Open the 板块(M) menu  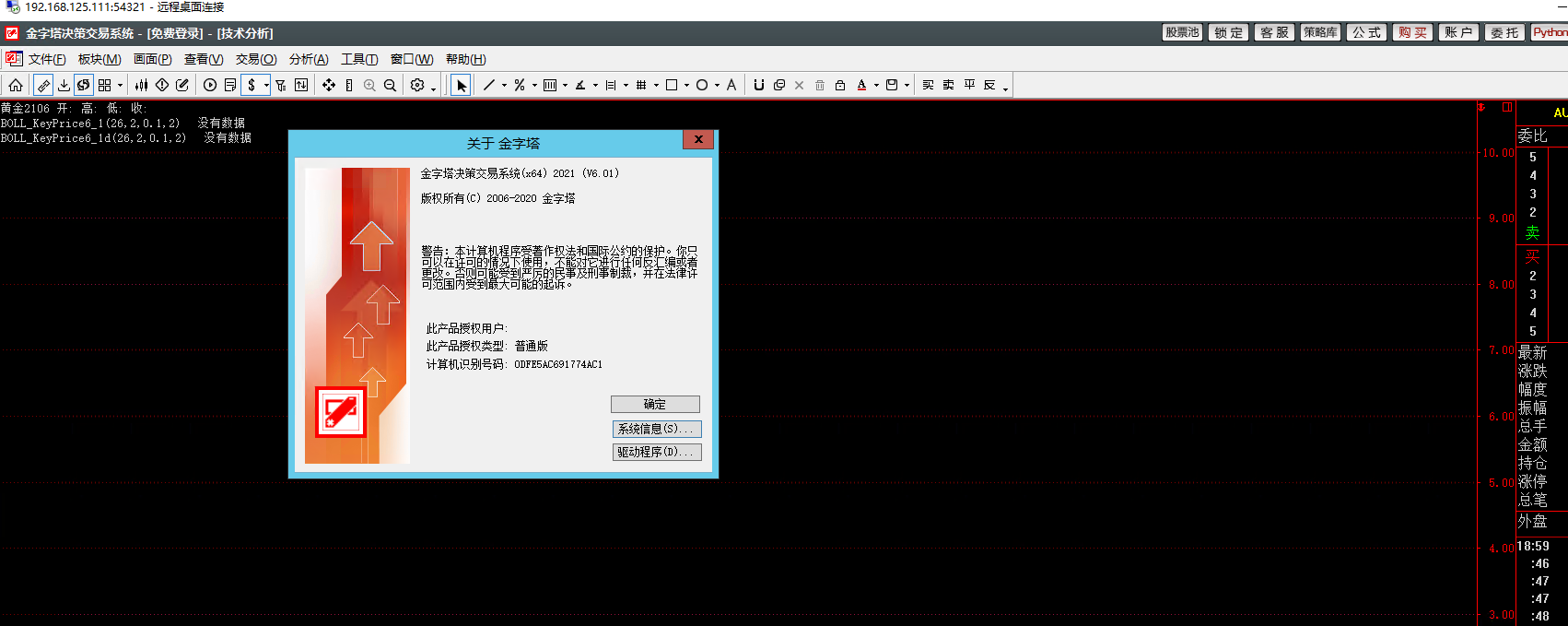tap(99, 59)
